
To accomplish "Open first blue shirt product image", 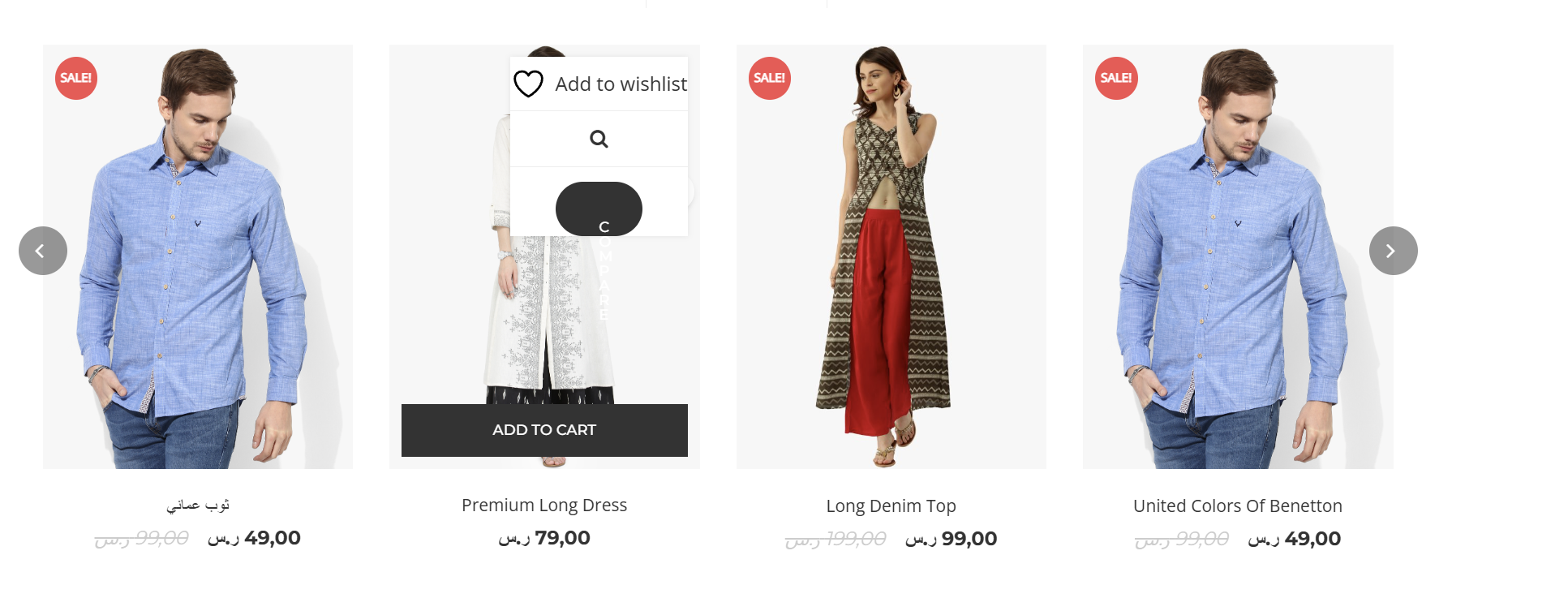I will click(198, 256).
